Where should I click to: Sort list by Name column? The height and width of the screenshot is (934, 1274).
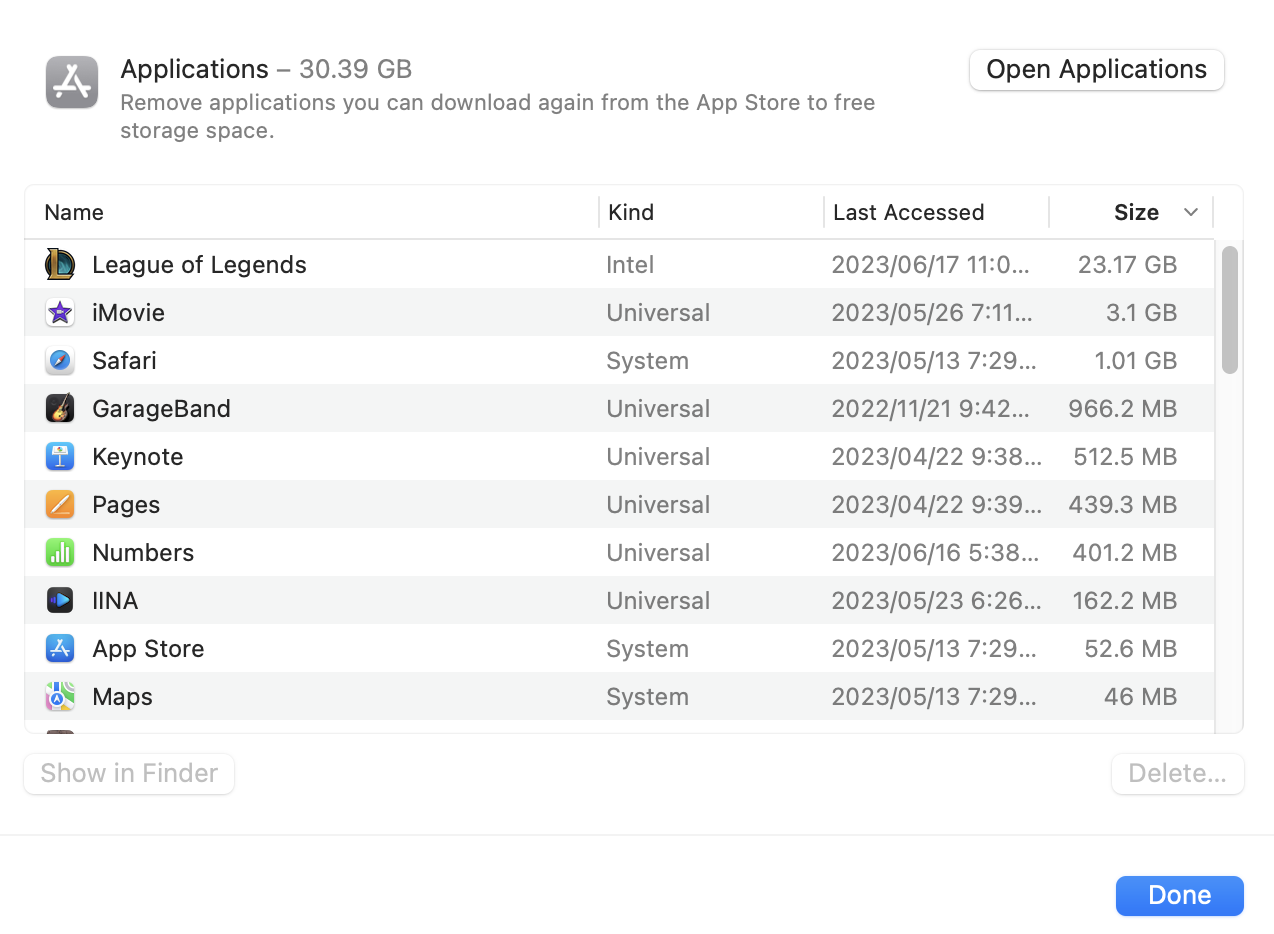click(x=74, y=212)
